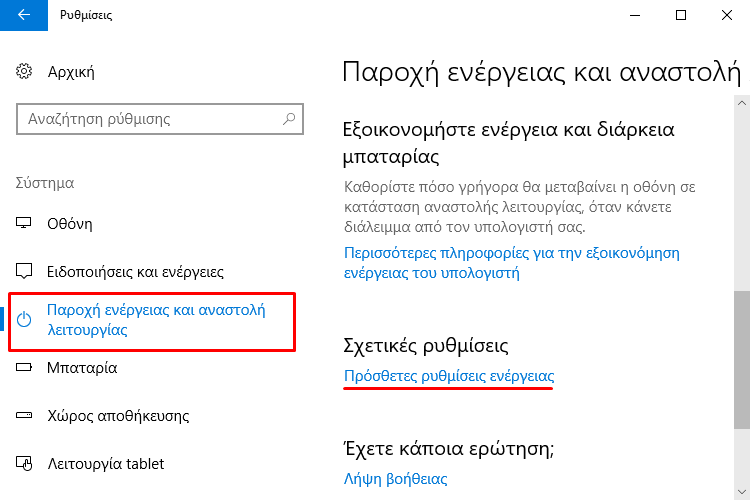This screenshot has height=500, width=750.
Task: Click the gear icon next to Αρχική
Action: pos(24,72)
